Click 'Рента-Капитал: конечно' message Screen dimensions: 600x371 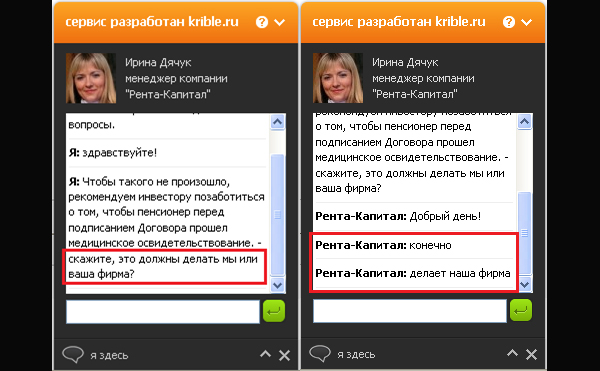[x=383, y=245]
